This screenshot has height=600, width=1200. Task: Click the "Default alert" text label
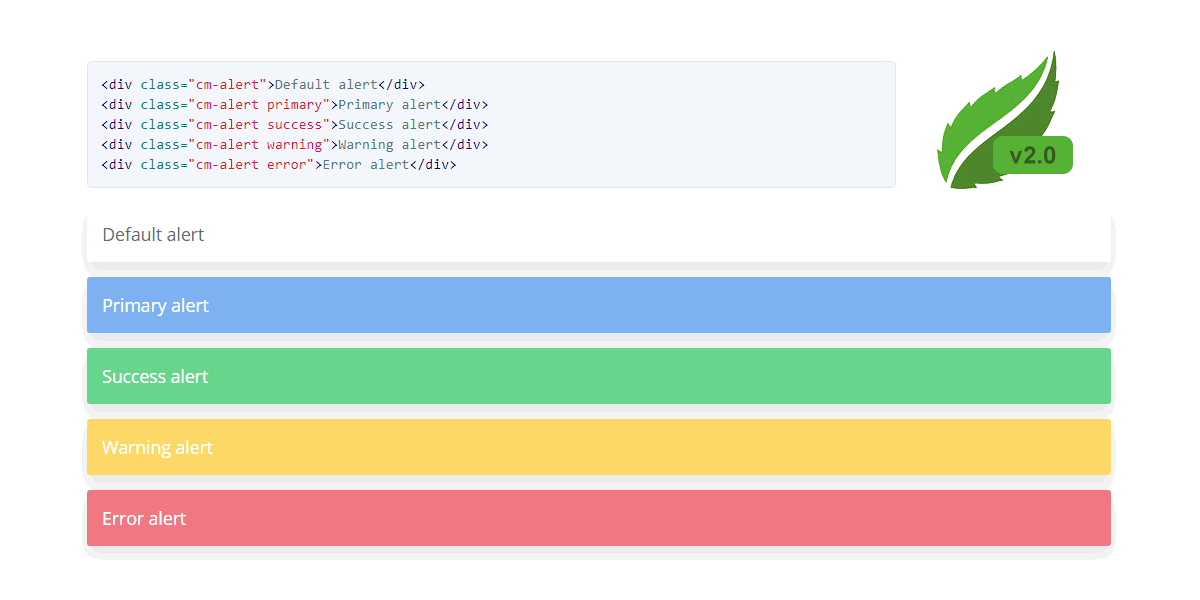153,235
